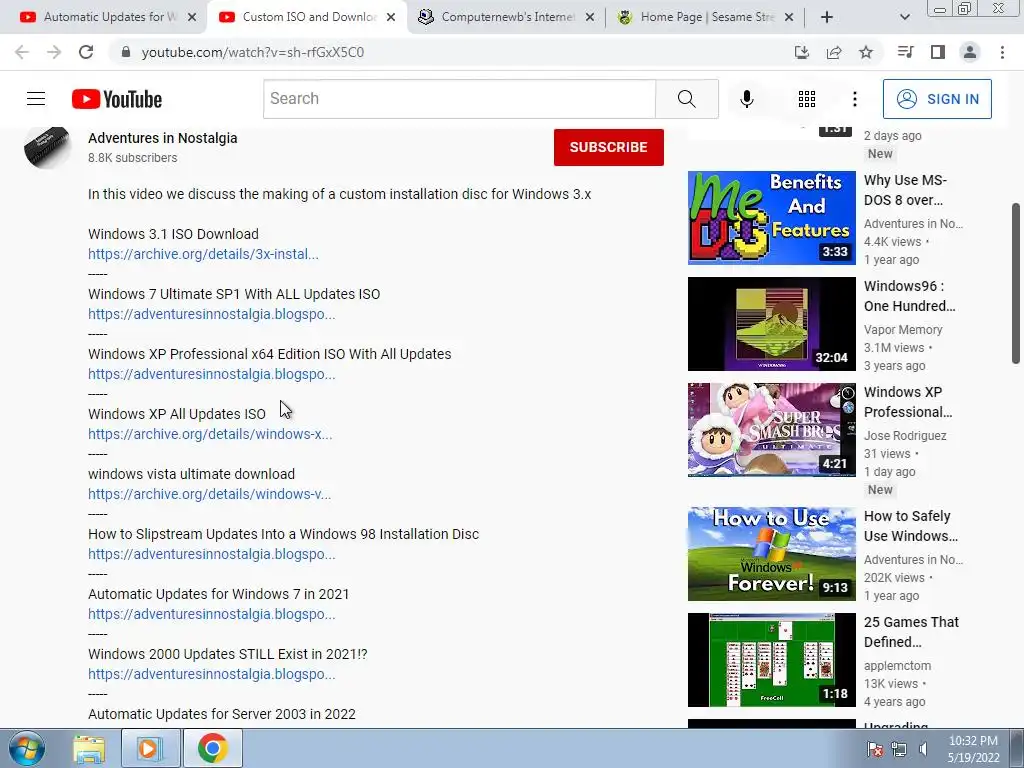1024x768 pixels.
Task: Open the FreeCell 1:18 video thumbnail
Action: (x=771, y=660)
